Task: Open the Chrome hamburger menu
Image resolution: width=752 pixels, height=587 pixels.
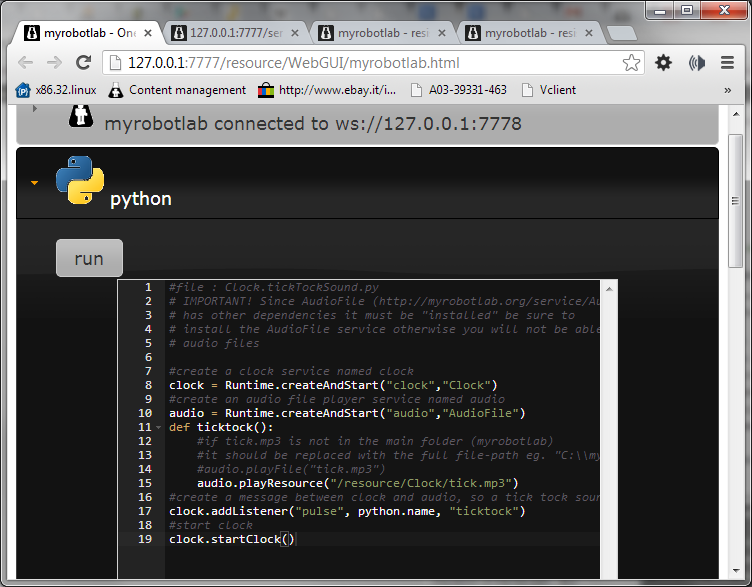Action: [728, 63]
